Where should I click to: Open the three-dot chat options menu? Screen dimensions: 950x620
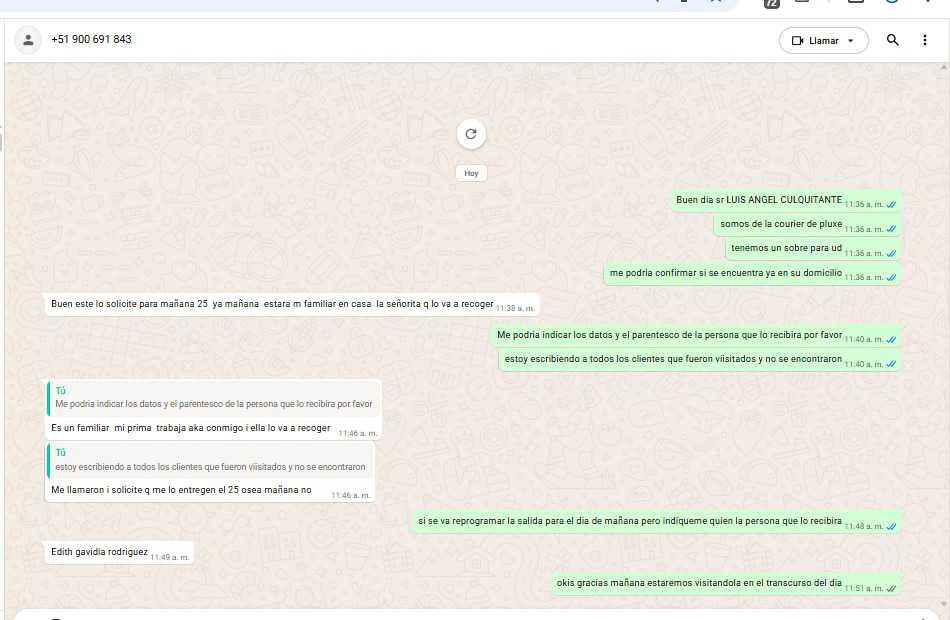tap(925, 40)
